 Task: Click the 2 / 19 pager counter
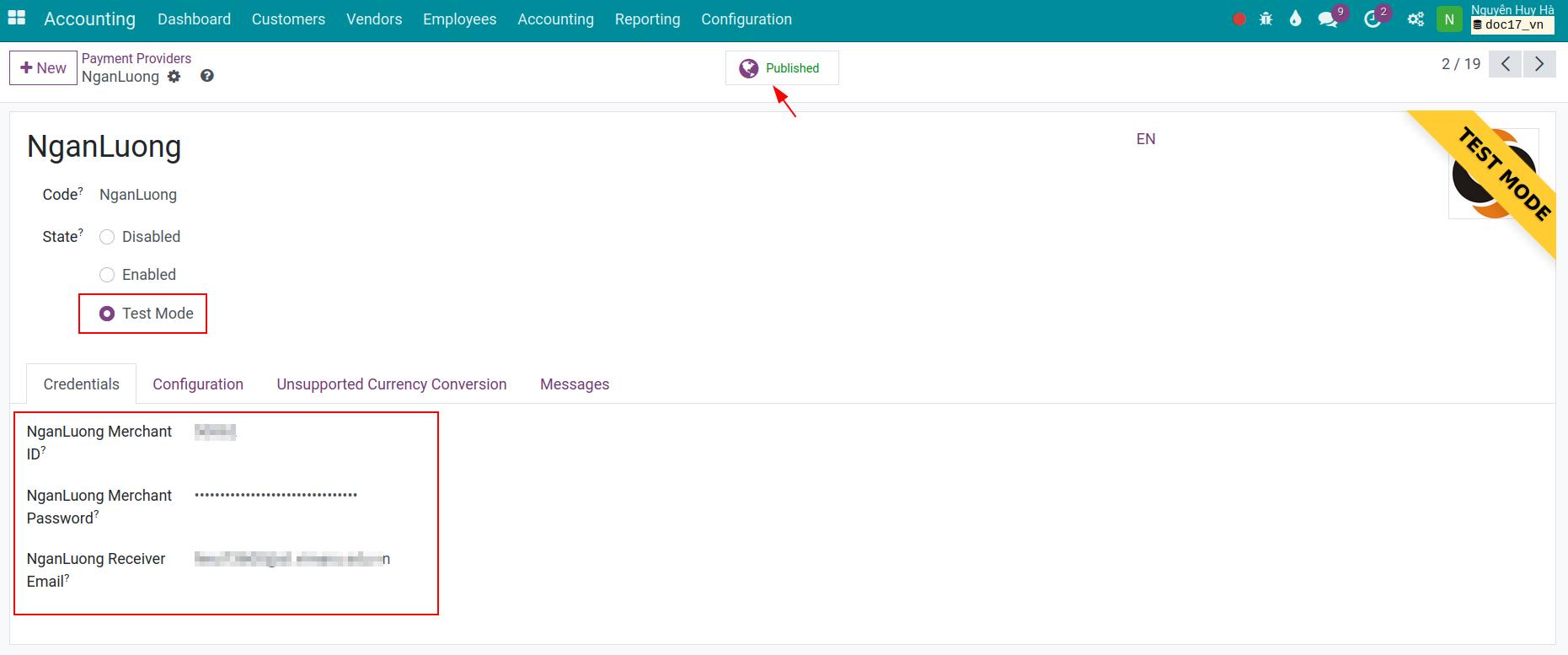click(1460, 64)
